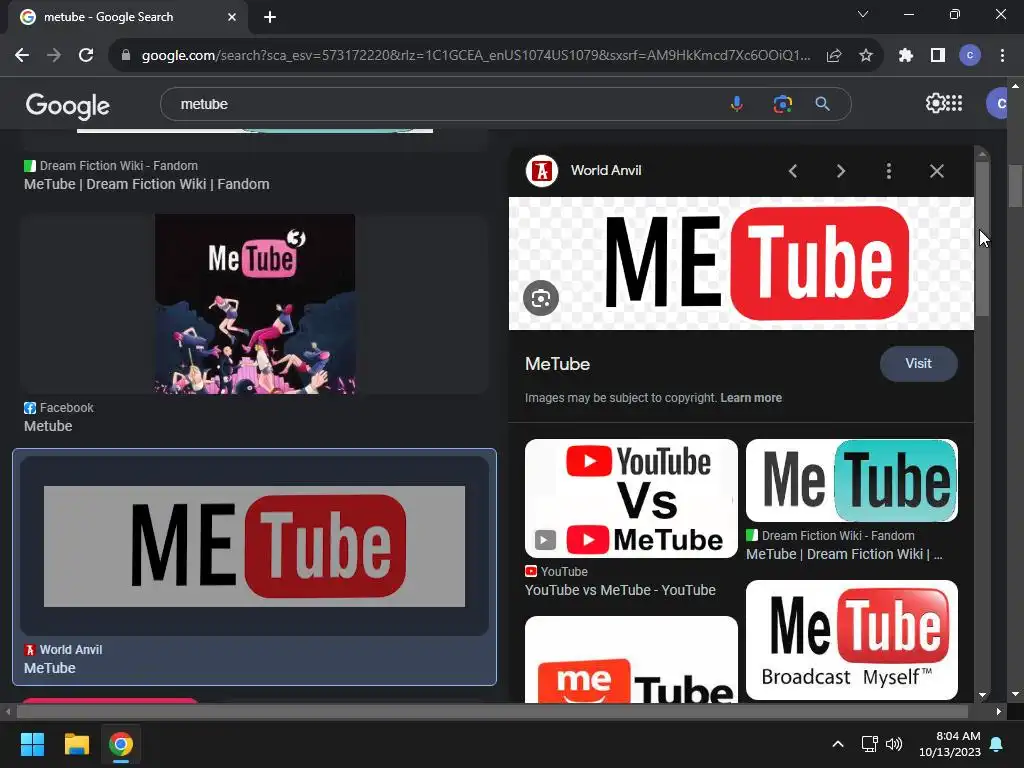The image size is (1024, 768).
Task: Click the MeTube title in preview panel
Action: pyautogui.click(x=557, y=364)
